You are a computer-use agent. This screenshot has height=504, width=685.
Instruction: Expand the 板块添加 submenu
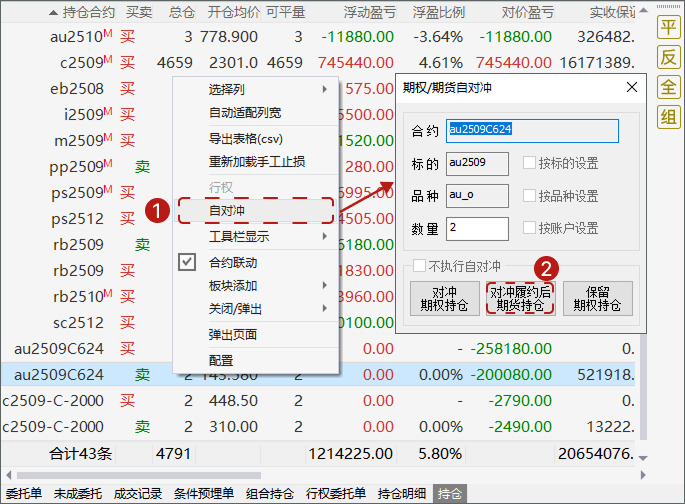point(256,286)
